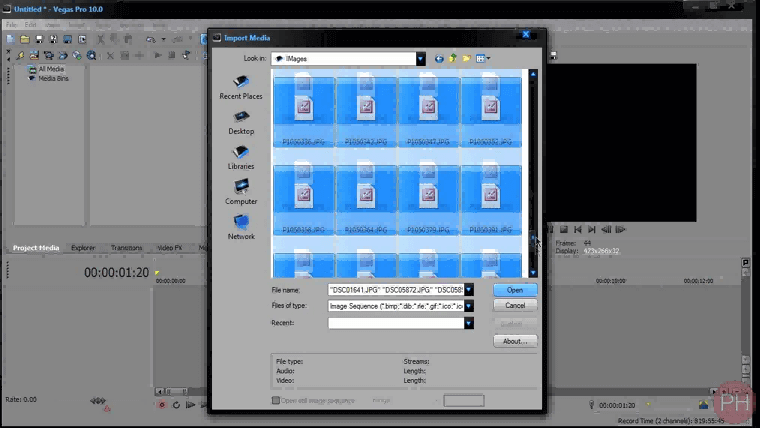Open the Recent dropdown
Screen dimensions: 760x428
[x=469, y=323]
